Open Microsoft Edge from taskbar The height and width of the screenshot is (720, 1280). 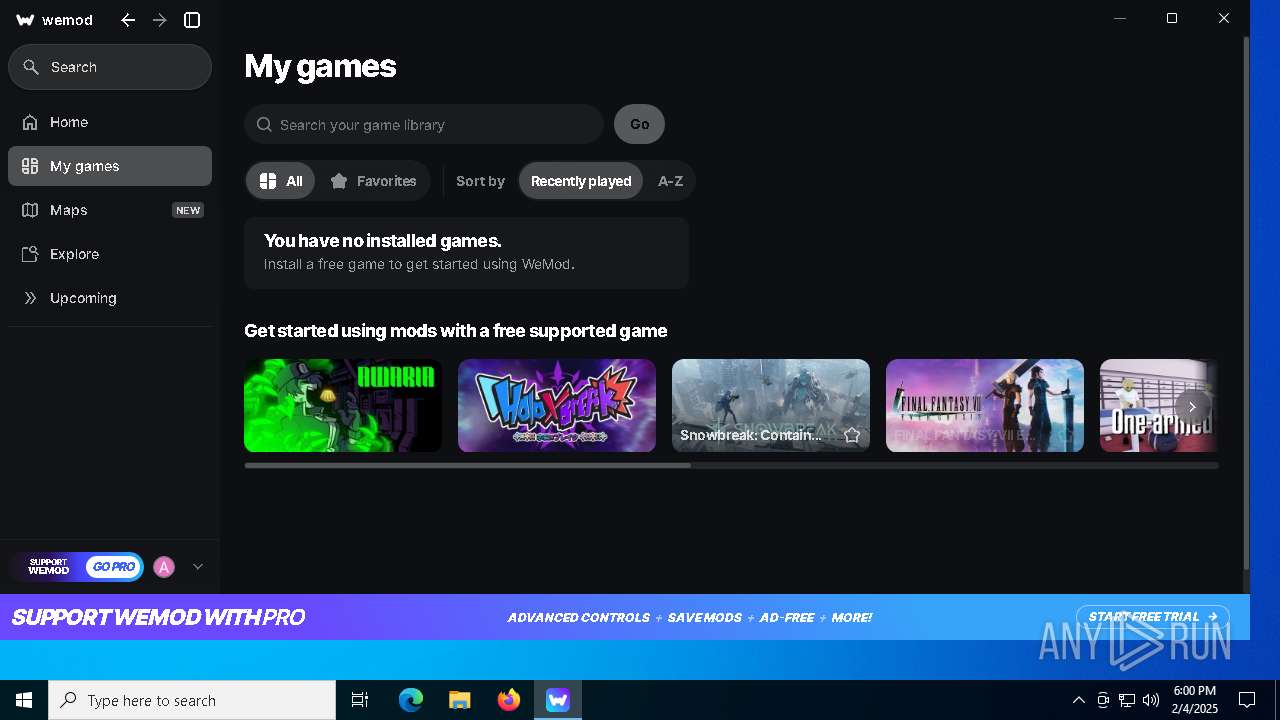pos(411,700)
